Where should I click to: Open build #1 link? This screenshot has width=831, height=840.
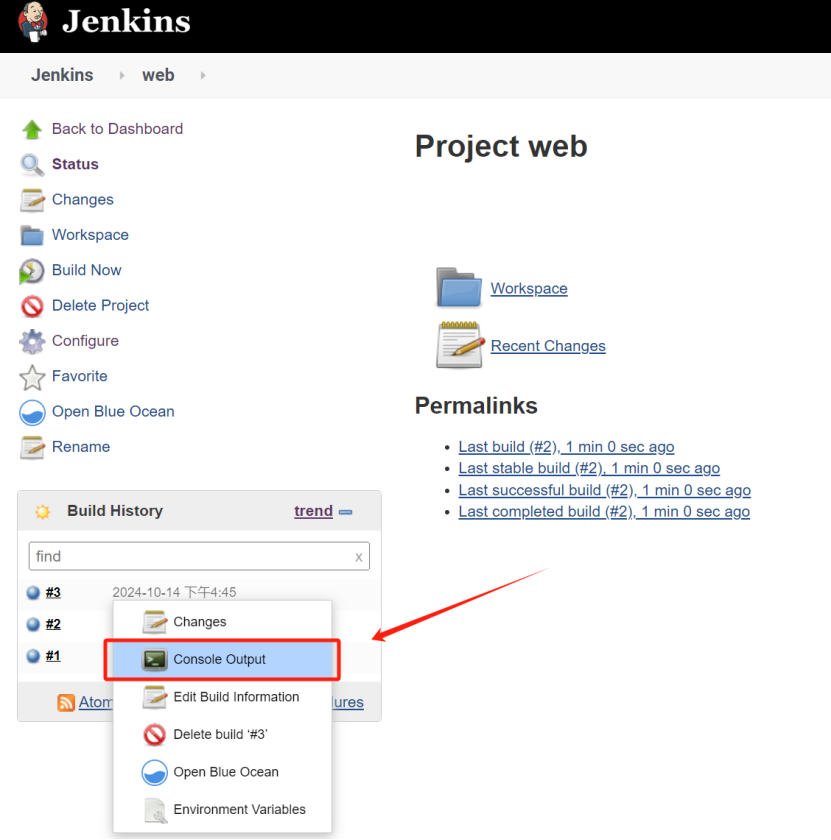[x=53, y=656]
